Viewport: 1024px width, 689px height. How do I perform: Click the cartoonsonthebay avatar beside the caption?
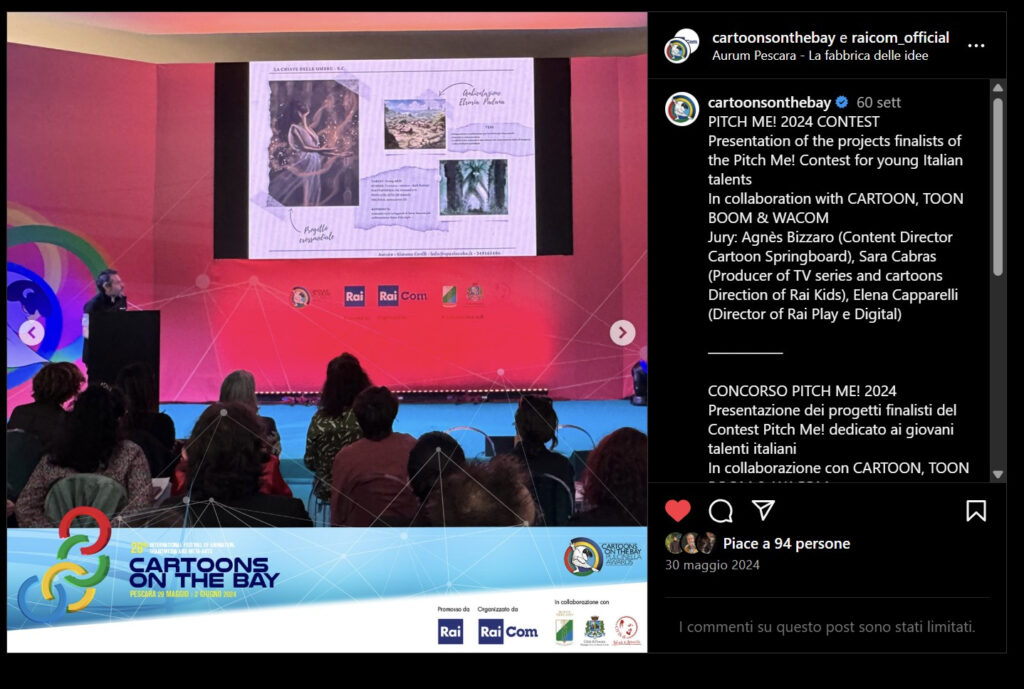coord(682,109)
